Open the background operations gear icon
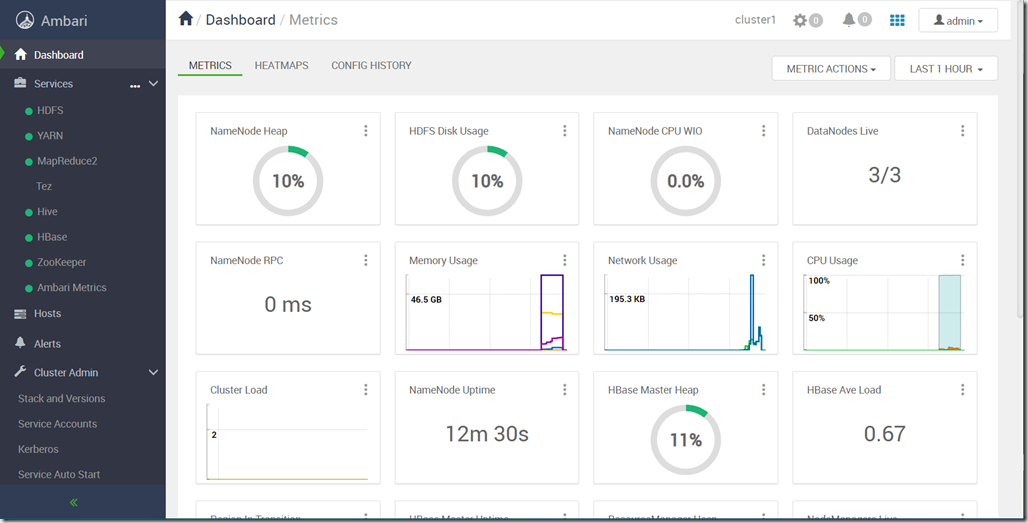Image resolution: width=1028 pixels, height=523 pixels. pyautogui.click(x=800, y=20)
